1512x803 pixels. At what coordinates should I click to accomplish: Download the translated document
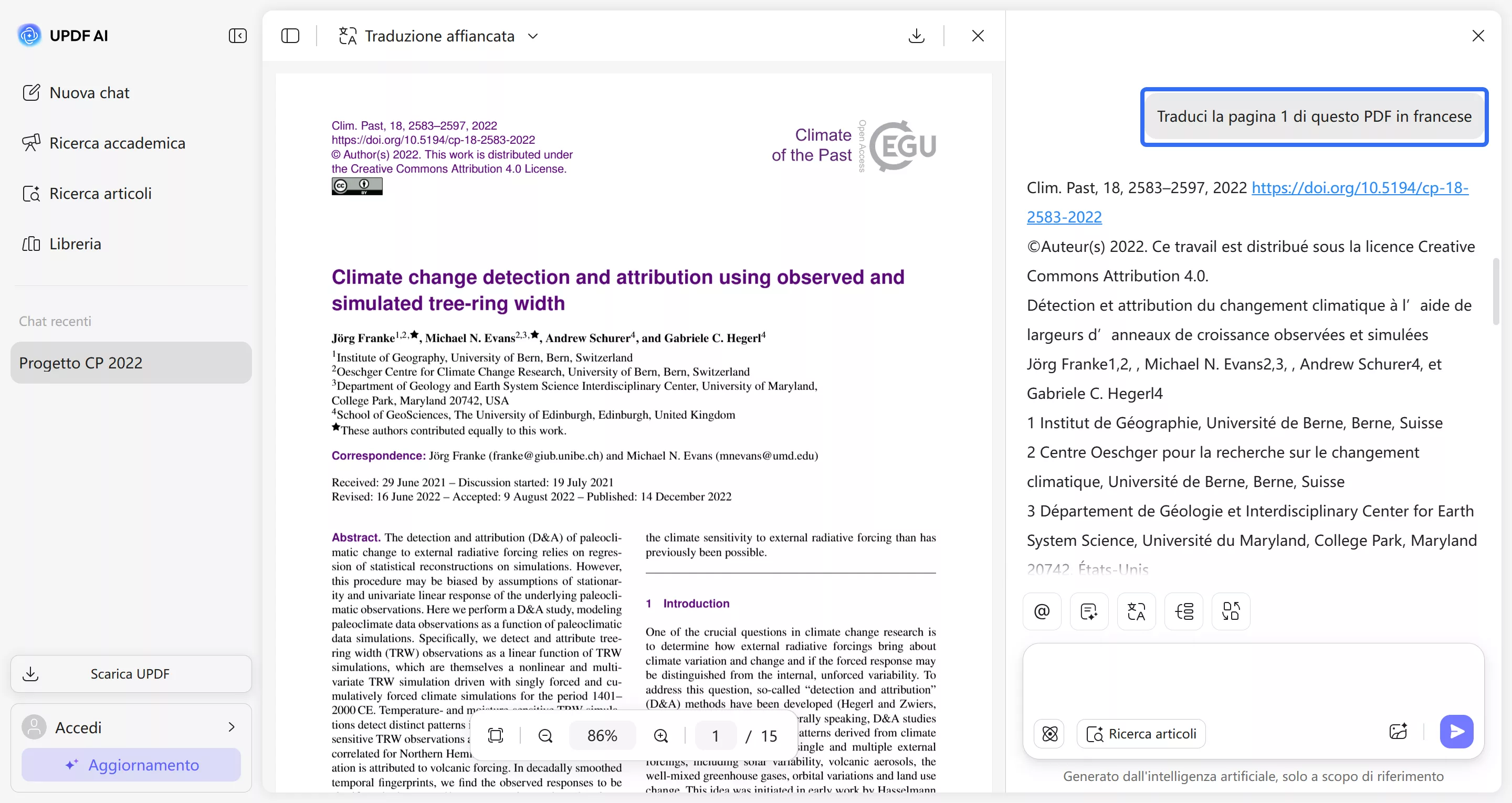[916, 36]
